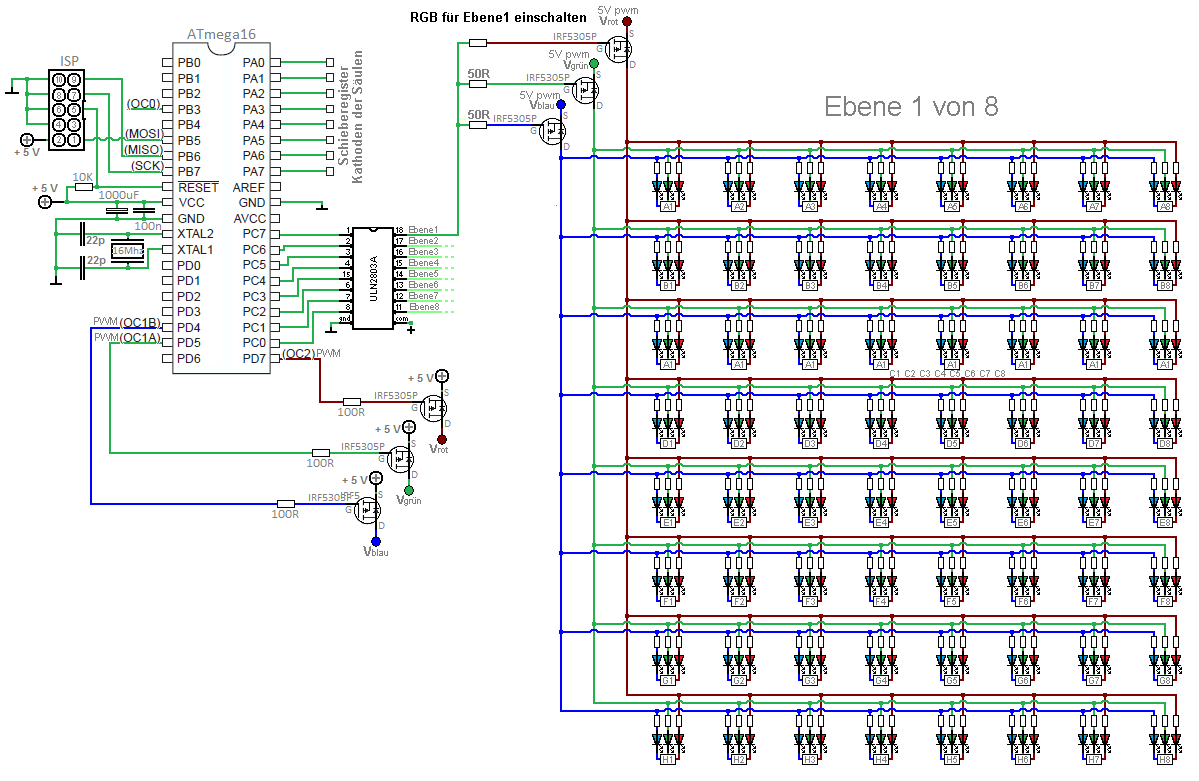Select the blue Vblau output node
Screen dimensions: 1199x781
375,542
